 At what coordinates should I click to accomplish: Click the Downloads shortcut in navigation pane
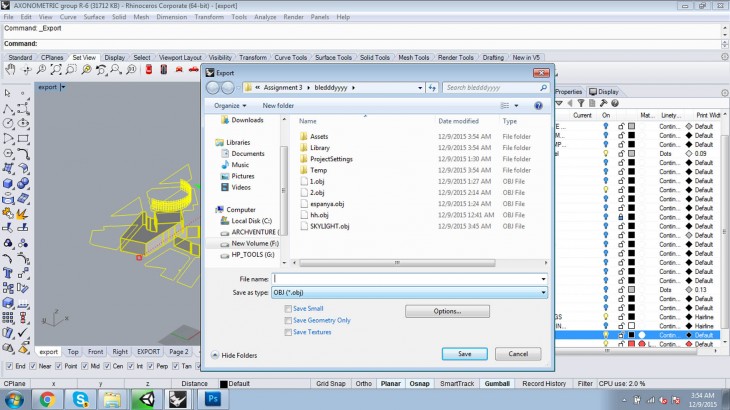[247, 120]
